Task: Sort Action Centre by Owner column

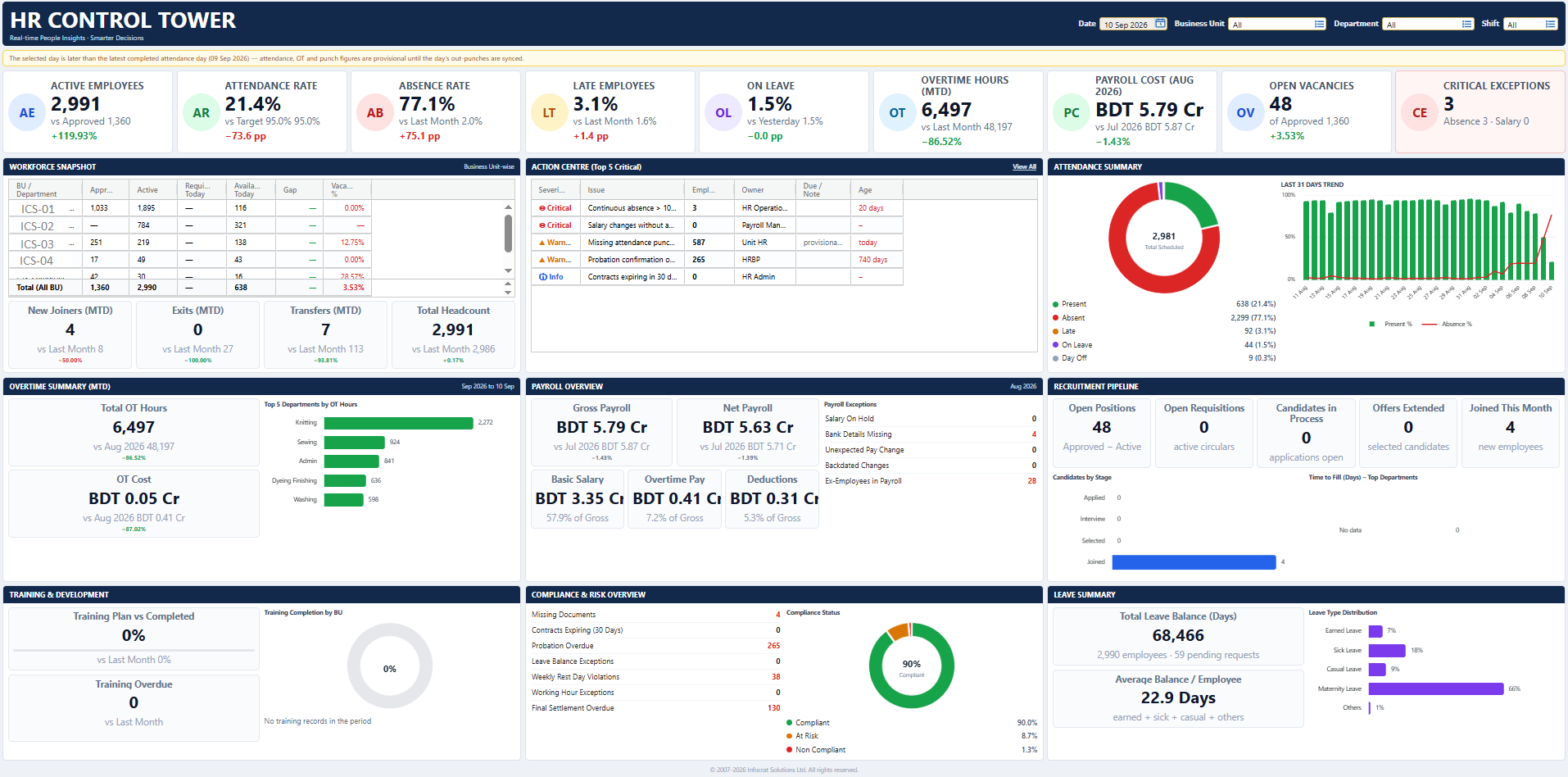Action: click(x=765, y=190)
